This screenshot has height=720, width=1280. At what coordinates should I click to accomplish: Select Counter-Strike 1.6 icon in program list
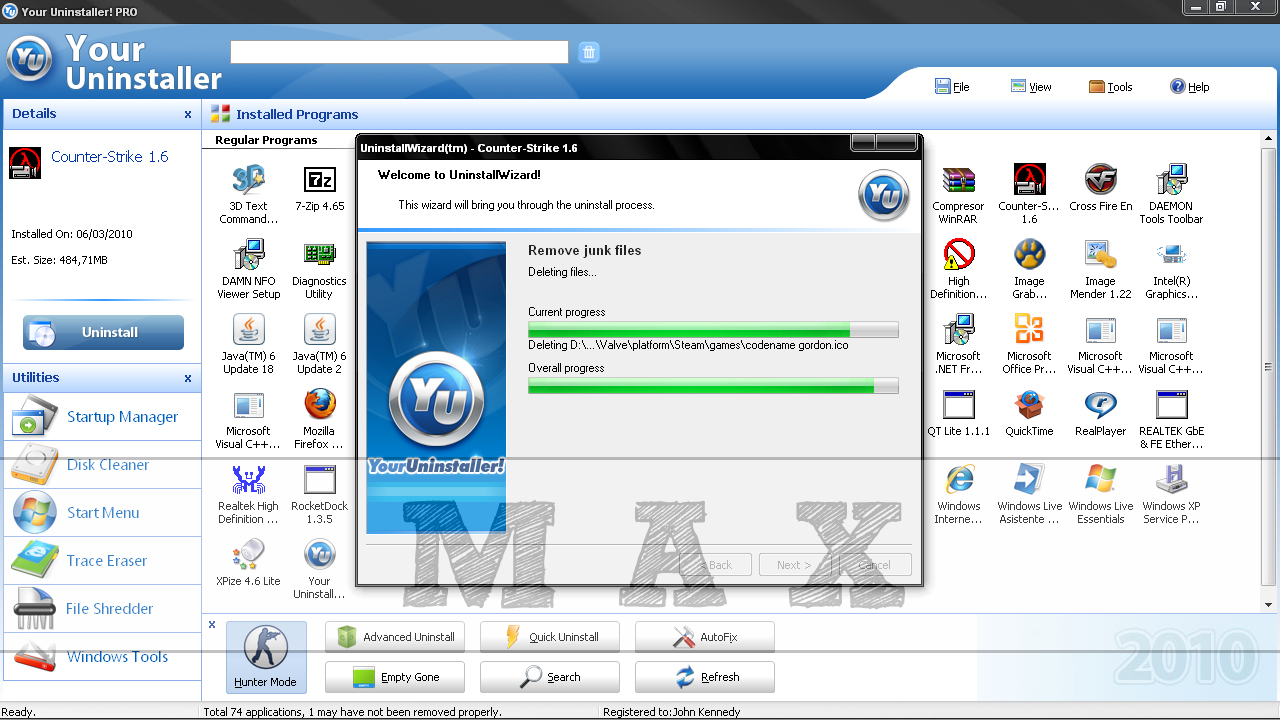(1029, 180)
